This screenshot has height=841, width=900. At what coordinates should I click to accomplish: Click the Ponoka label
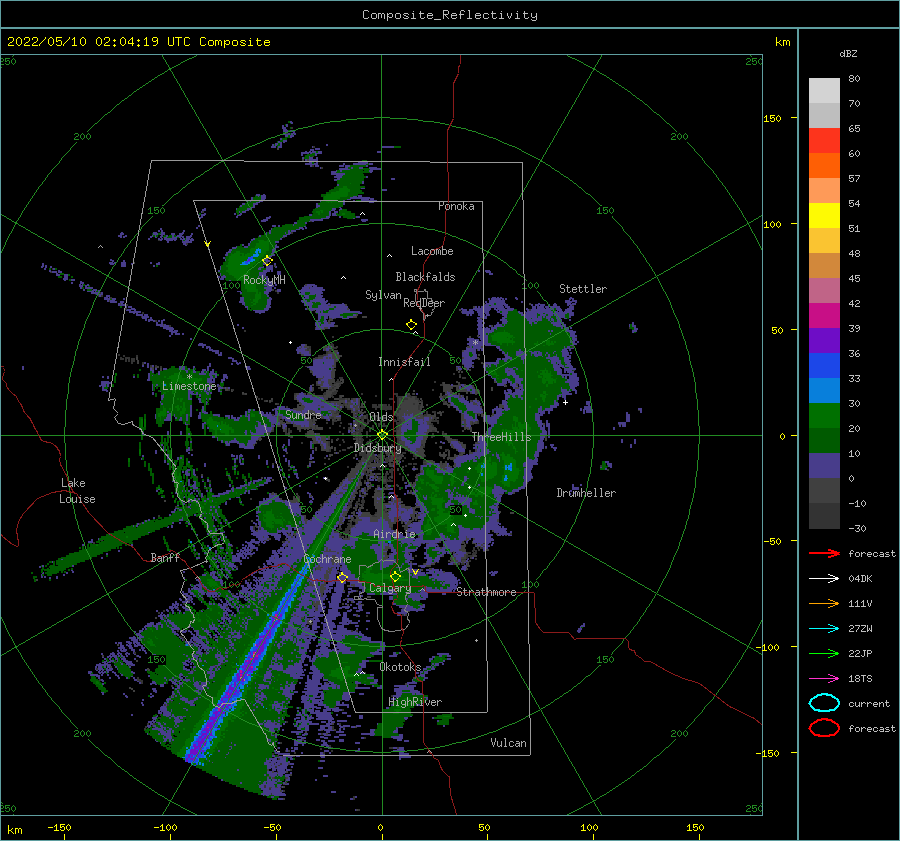click(456, 206)
